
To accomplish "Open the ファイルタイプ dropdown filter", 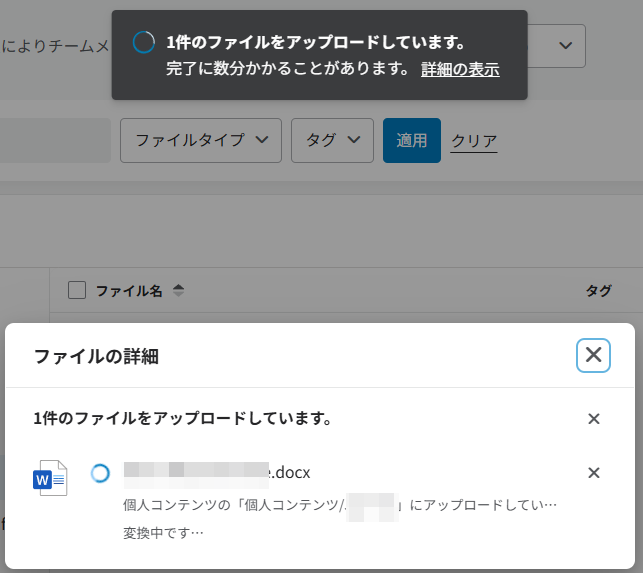I will coord(201,140).
